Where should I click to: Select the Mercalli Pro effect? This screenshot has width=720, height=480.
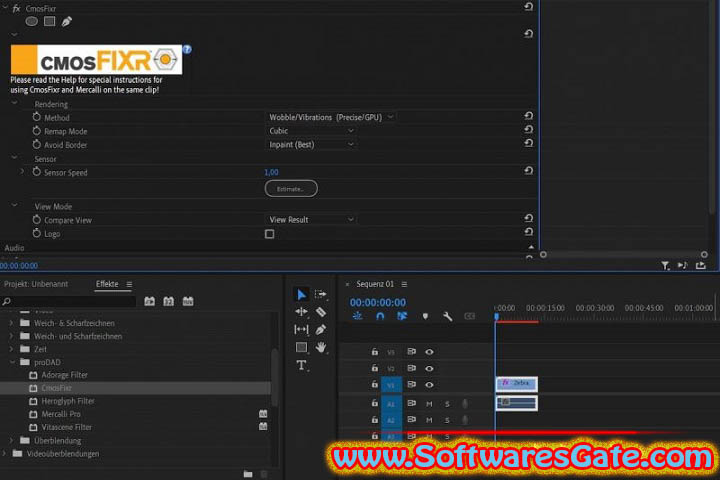61,414
